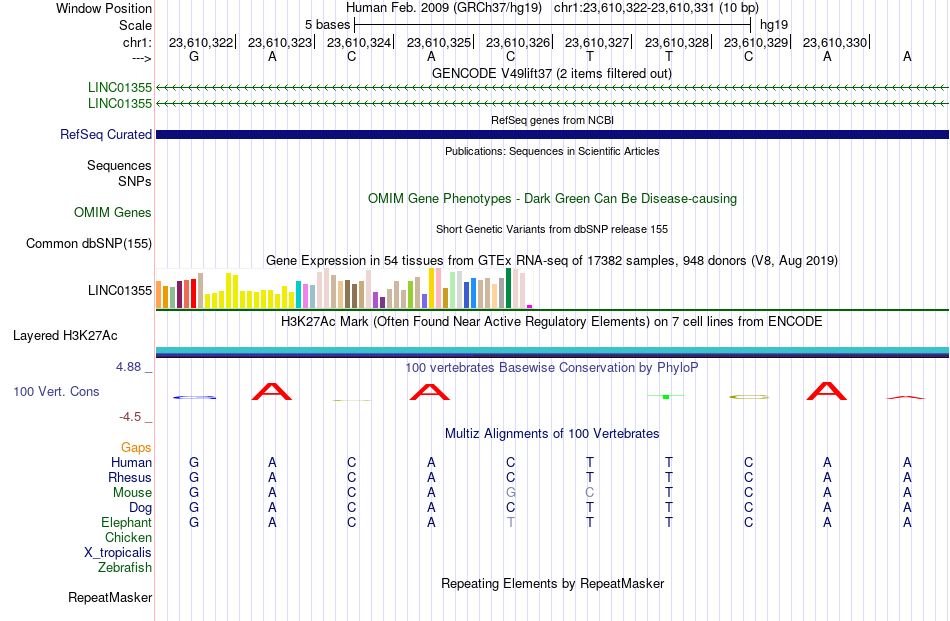The width and height of the screenshot is (950, 621).
Task: Click the Human alignment row label
Action: pyautogui.click(x=131, y=462)
